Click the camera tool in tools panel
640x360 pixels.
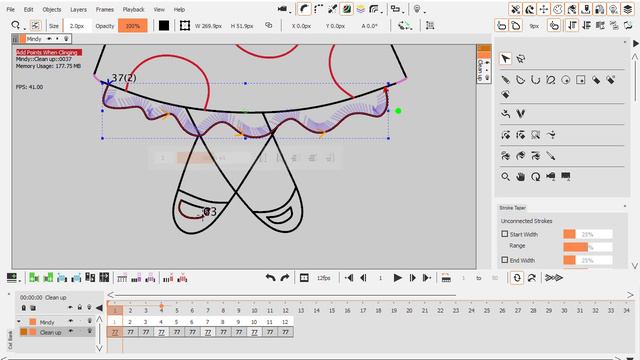pos(551,177)
